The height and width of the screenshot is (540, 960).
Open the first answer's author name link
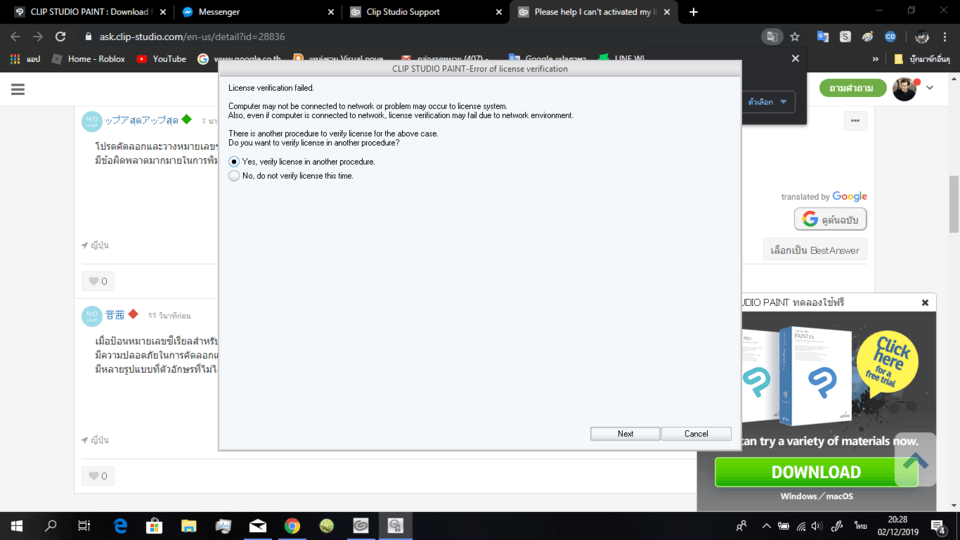(141, 120)
